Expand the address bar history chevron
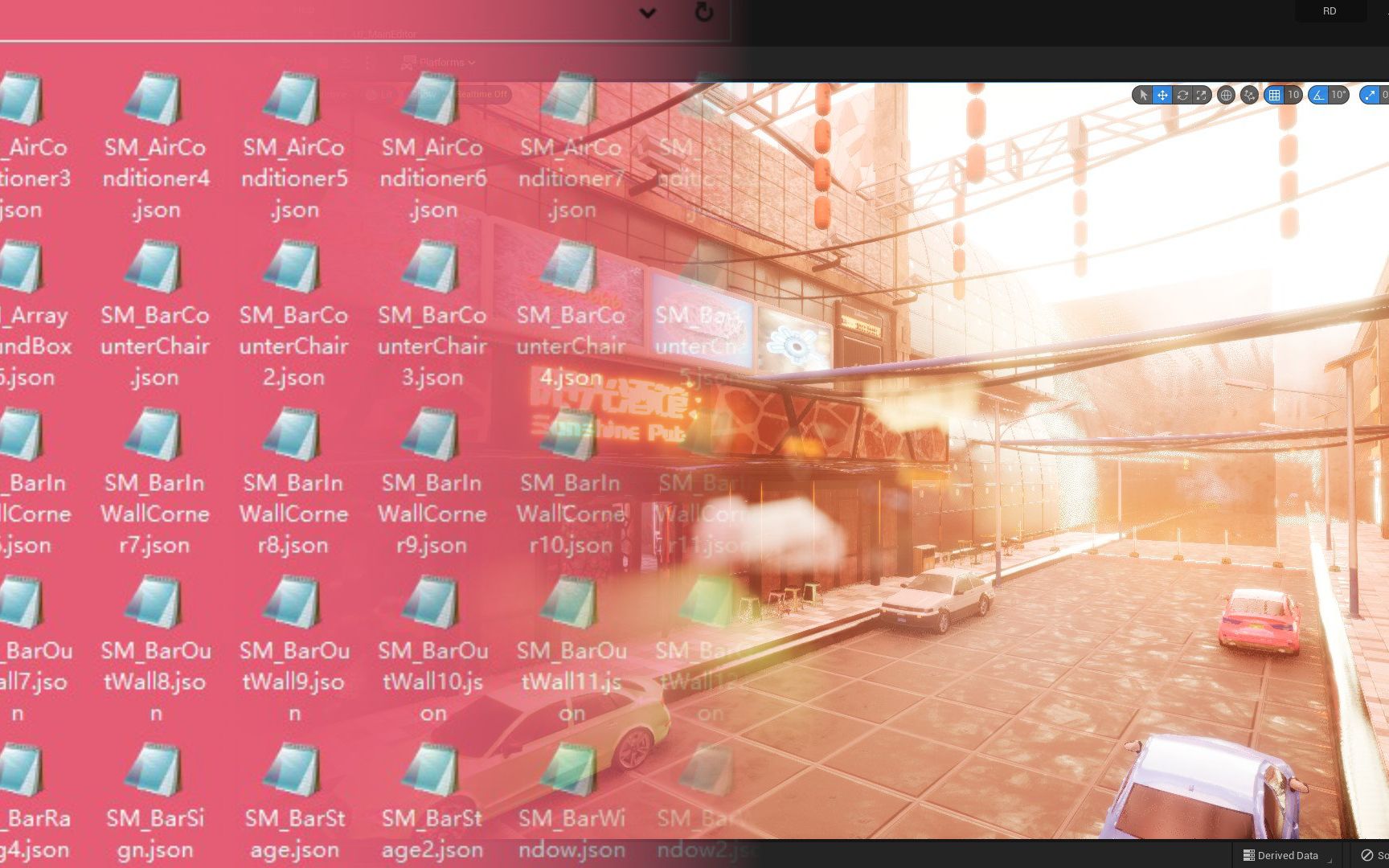This screenshot has width=1389, height=868. click(x=648, y=13)
